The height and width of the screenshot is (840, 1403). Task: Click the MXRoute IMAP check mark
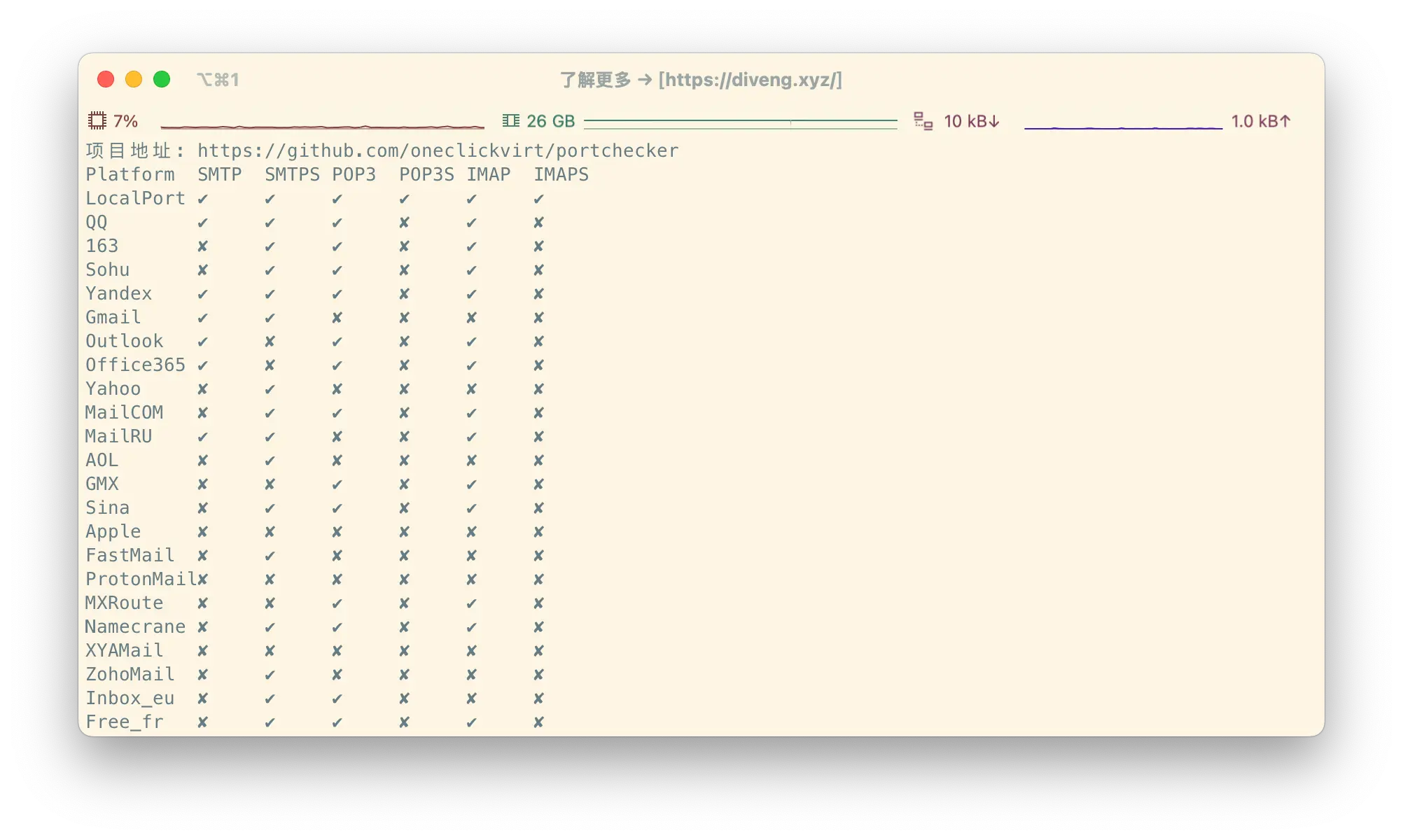(472, 603)
